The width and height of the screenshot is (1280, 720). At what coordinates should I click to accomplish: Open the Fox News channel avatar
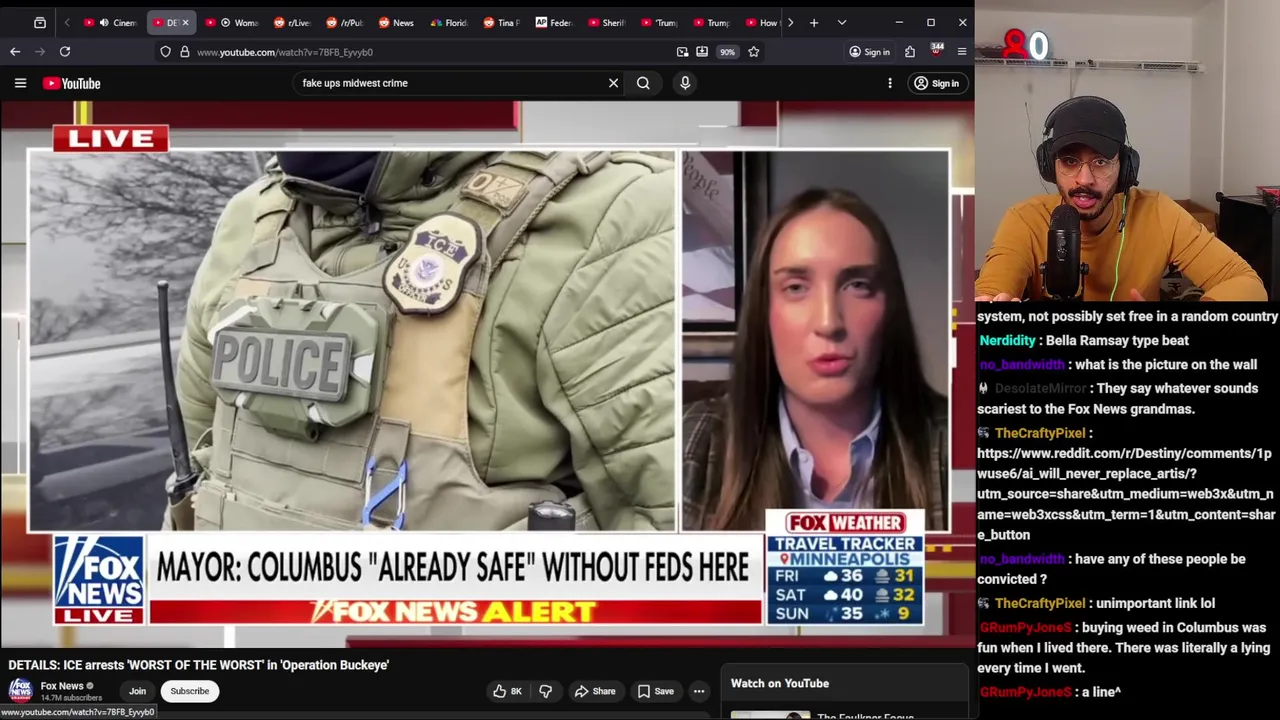pyautogui.click(x=20, y=690)
